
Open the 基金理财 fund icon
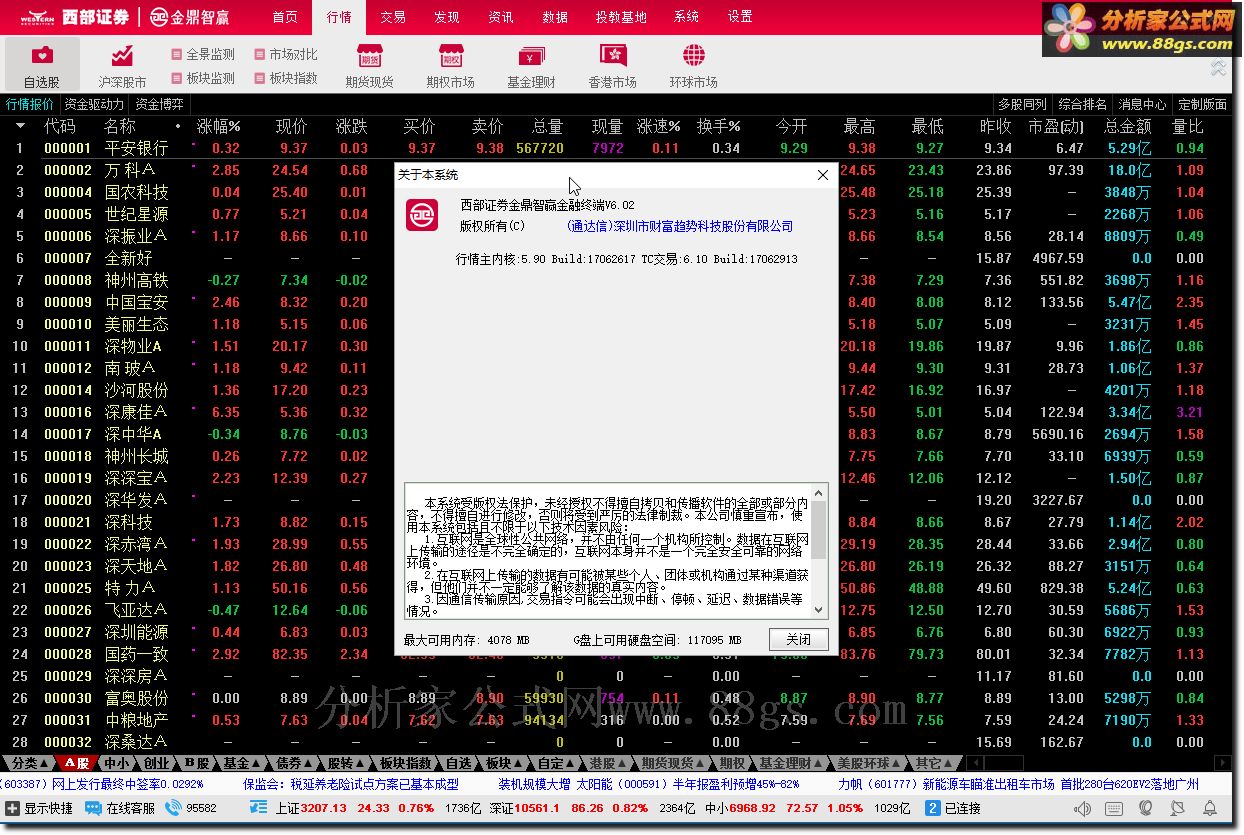pyautogui.click(x=531, y=56)
